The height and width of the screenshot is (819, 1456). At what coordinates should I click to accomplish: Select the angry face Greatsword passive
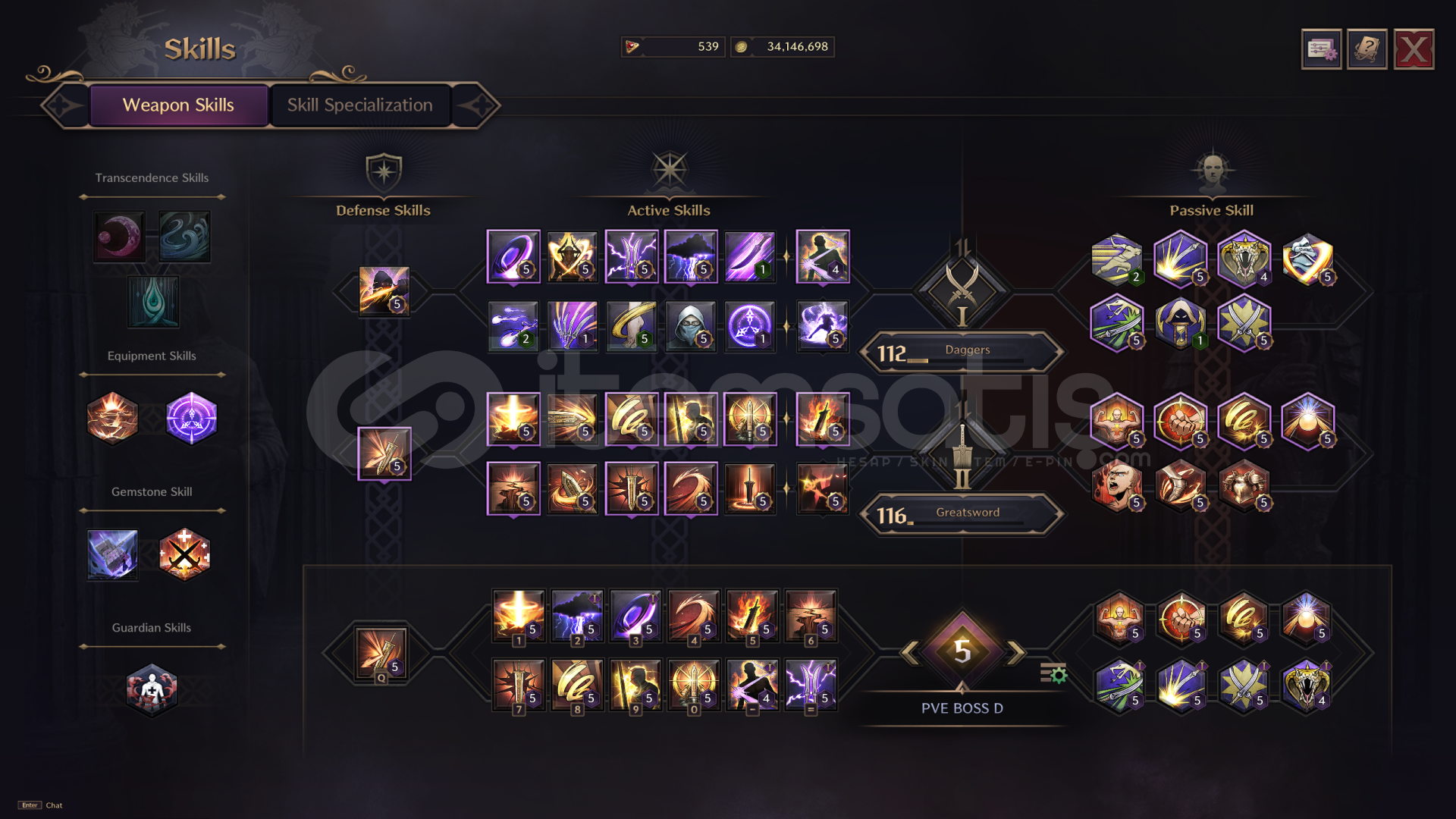coord(1117,486)
